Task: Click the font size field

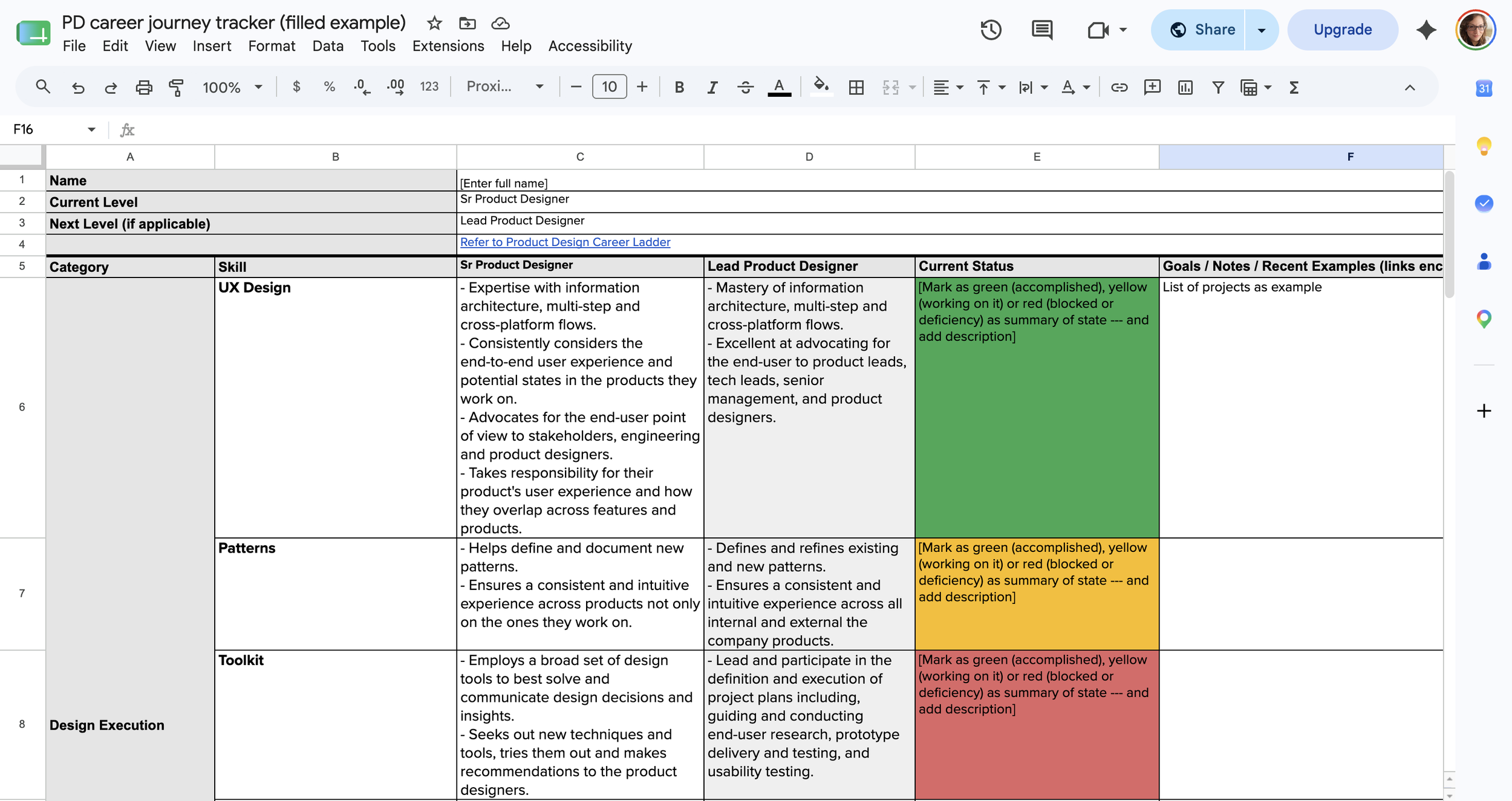Action: (x=609, y=87)
